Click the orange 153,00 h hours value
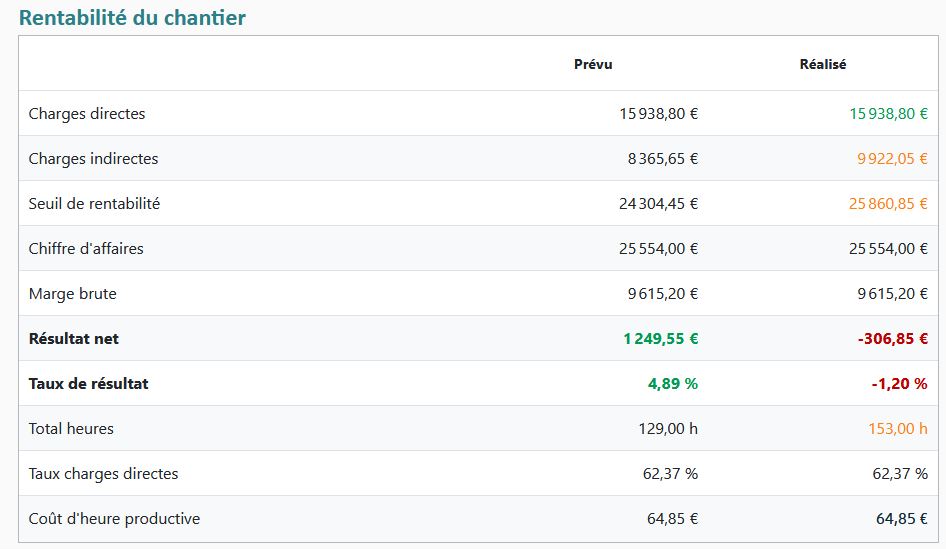This screenshot has width=946, height=549. (x=897, y=429)
